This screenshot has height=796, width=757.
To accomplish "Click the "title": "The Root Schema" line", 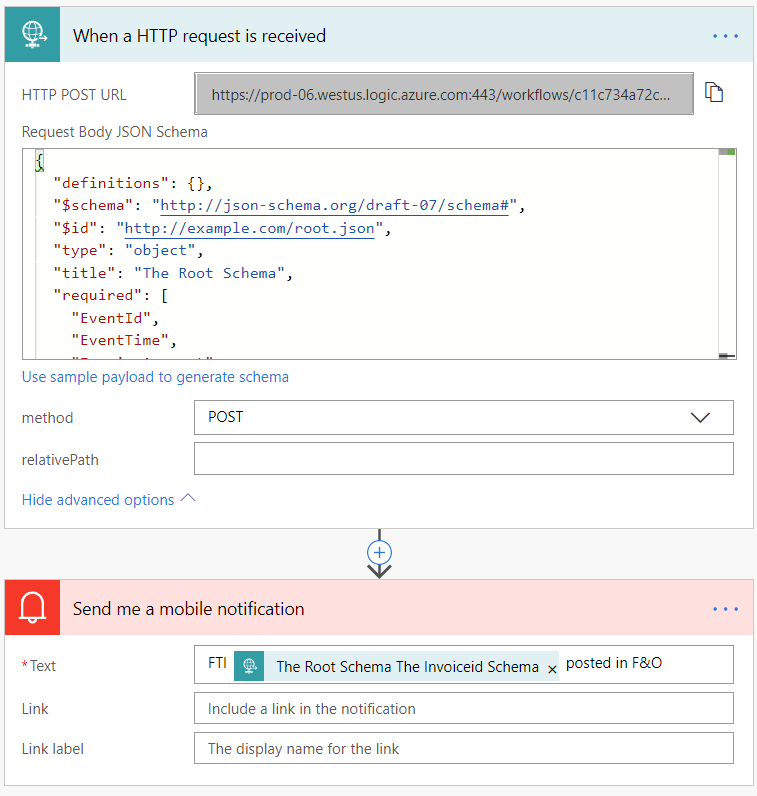I will [x=173, y=273].
